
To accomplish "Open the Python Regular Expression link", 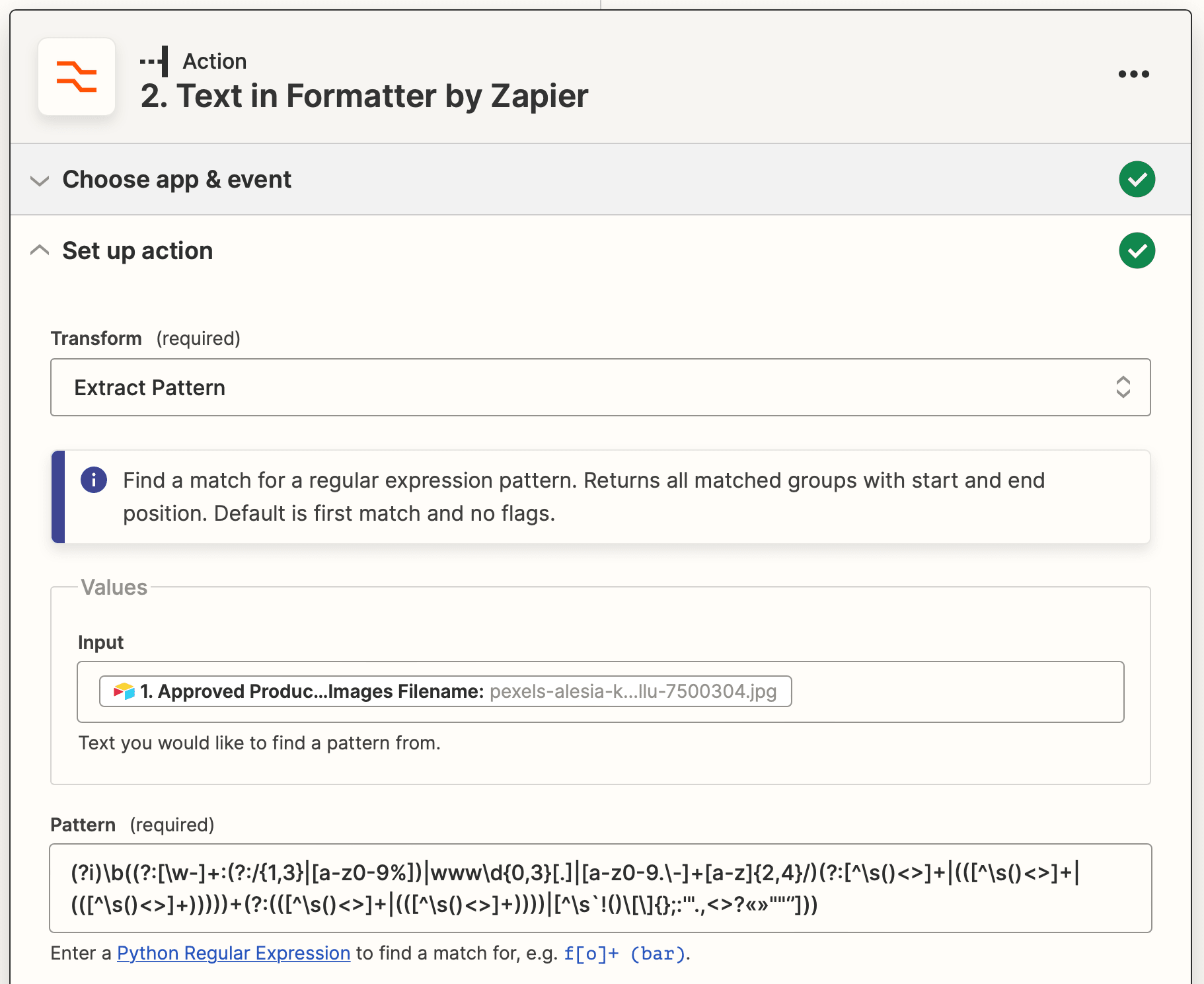I will (233, 953).
